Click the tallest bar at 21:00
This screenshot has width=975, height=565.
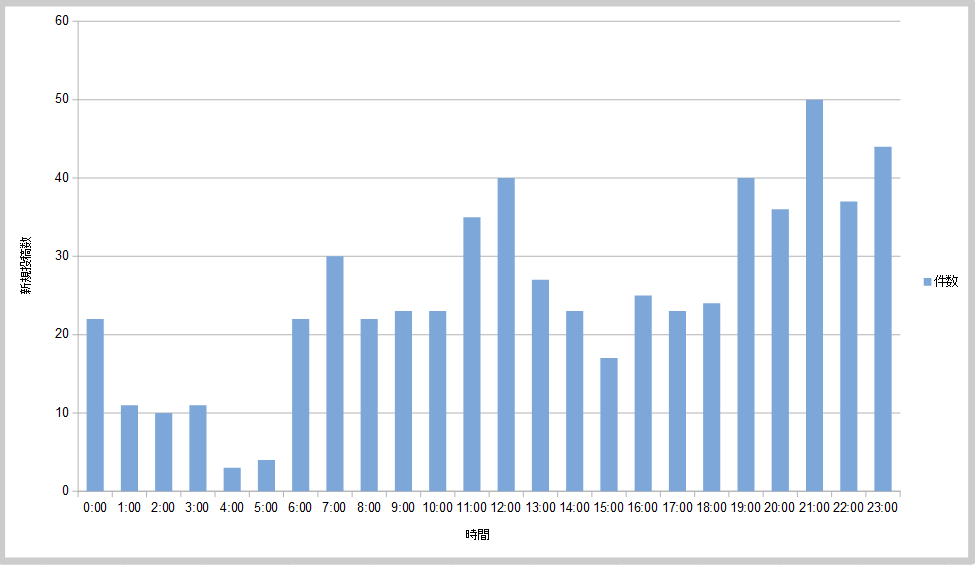814,295
